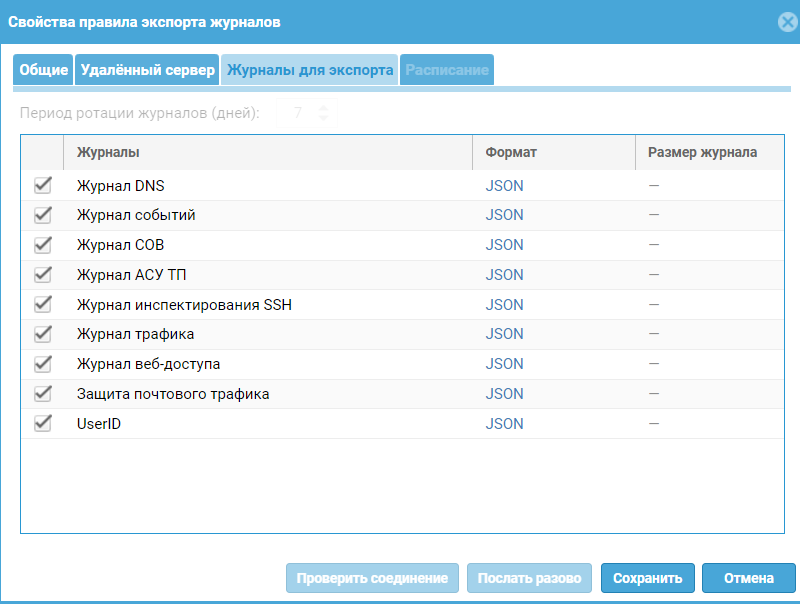Uncheck the checkbox for Журнал DNS
The image size is (800, 604).
coord(42,185)
